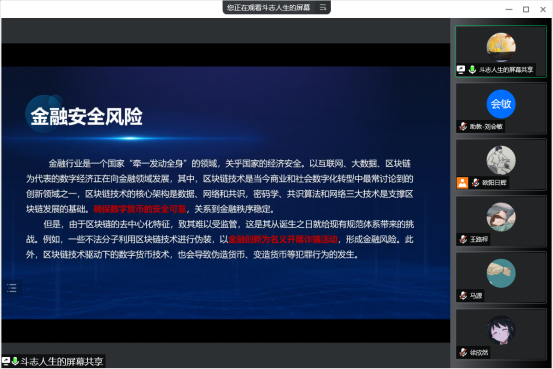Click the green microphone icon of 斗志人生

(x=472, y=69)
